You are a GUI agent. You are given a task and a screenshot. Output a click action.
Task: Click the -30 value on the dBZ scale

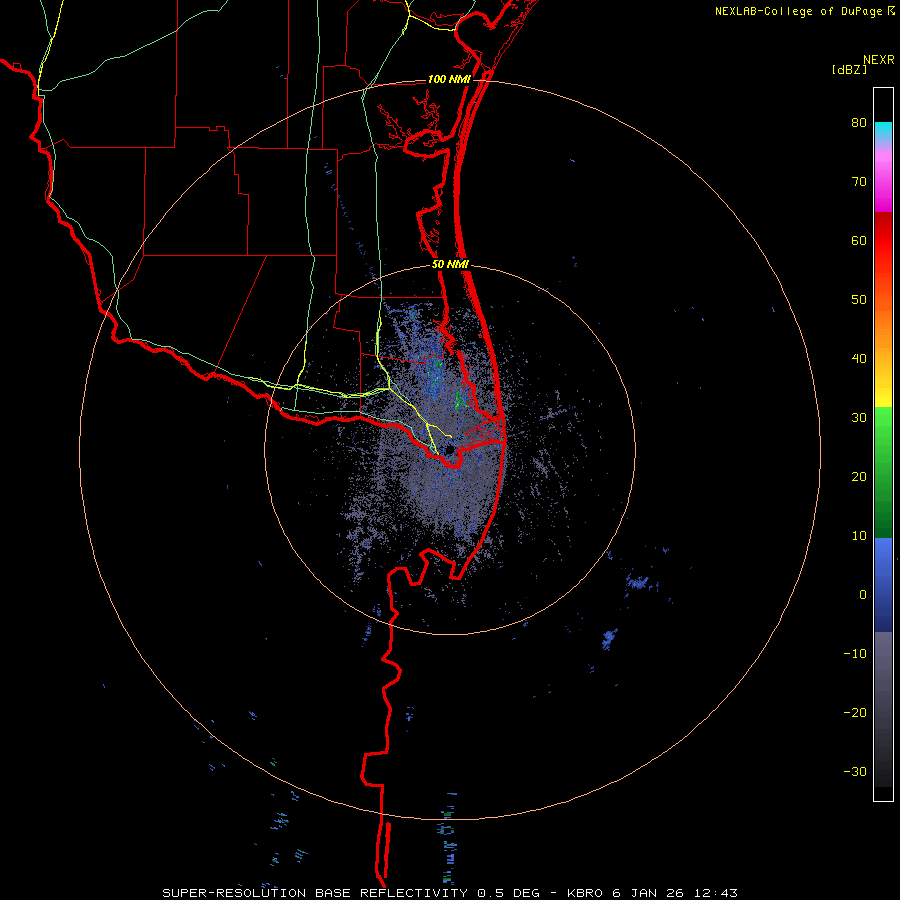[855, 771]
